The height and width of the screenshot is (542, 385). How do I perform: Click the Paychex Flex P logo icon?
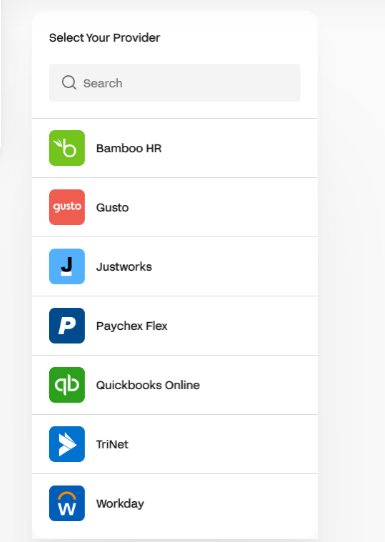pos(67,326)
